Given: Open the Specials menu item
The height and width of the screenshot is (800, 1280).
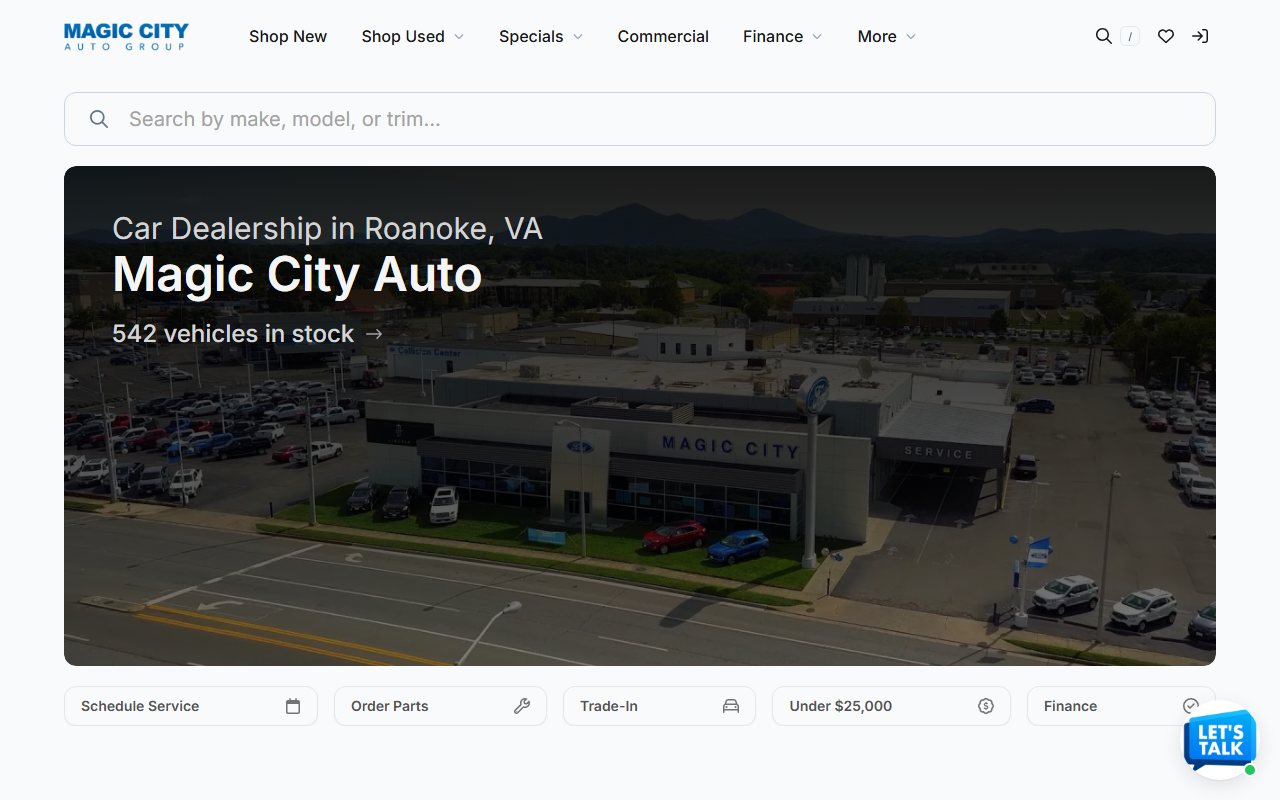Looking at the screenshot, I should (531, 36).
